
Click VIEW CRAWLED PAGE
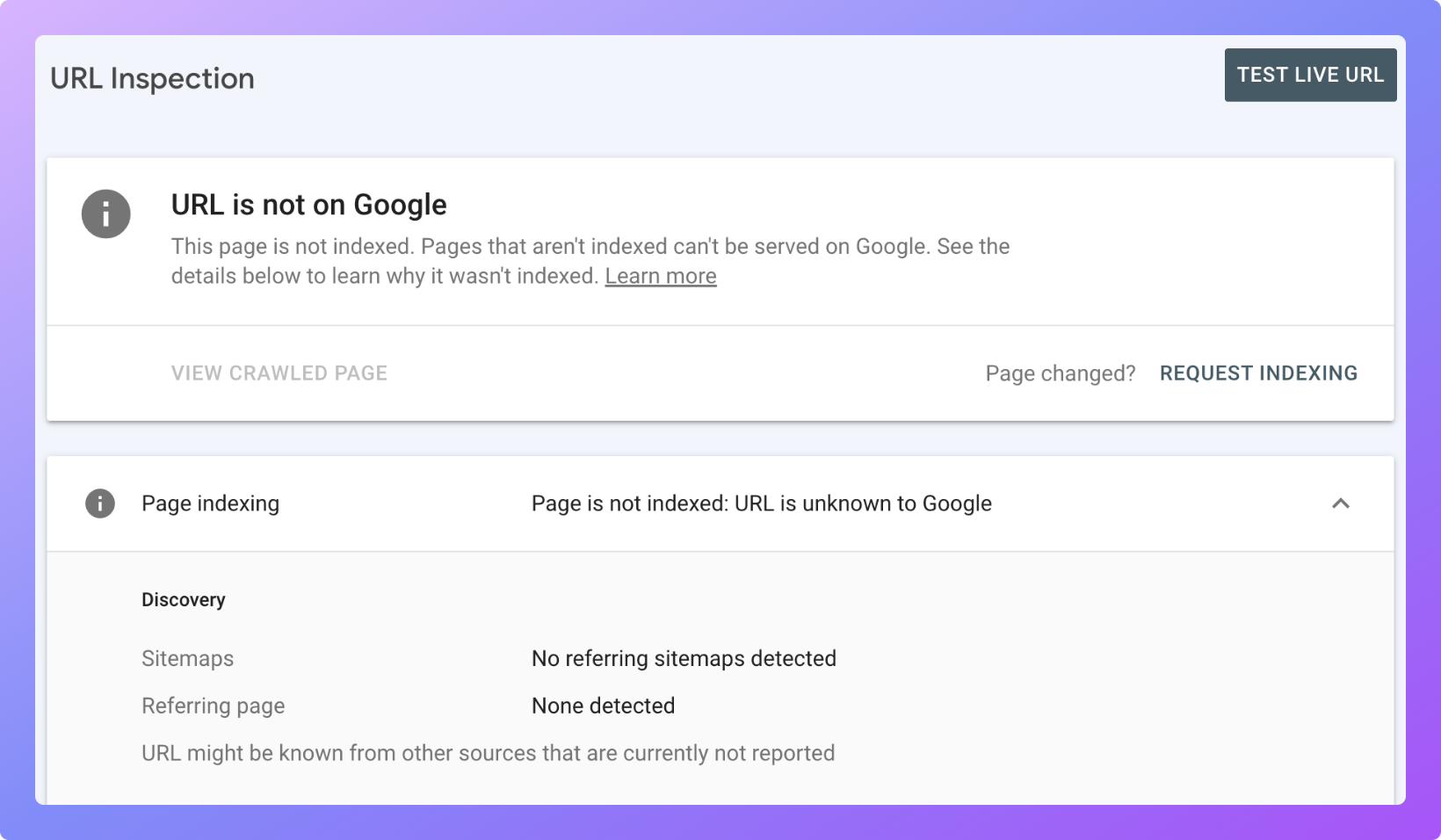pyautogui.click(x=279, y=373)
